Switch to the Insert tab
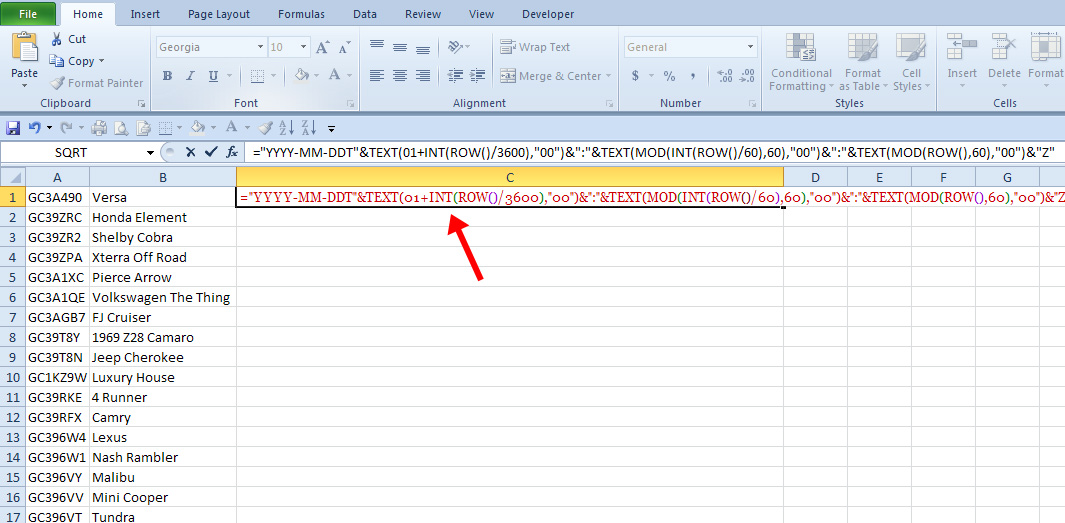This screenshot has width=1065, height=523. tap(145, 14)
